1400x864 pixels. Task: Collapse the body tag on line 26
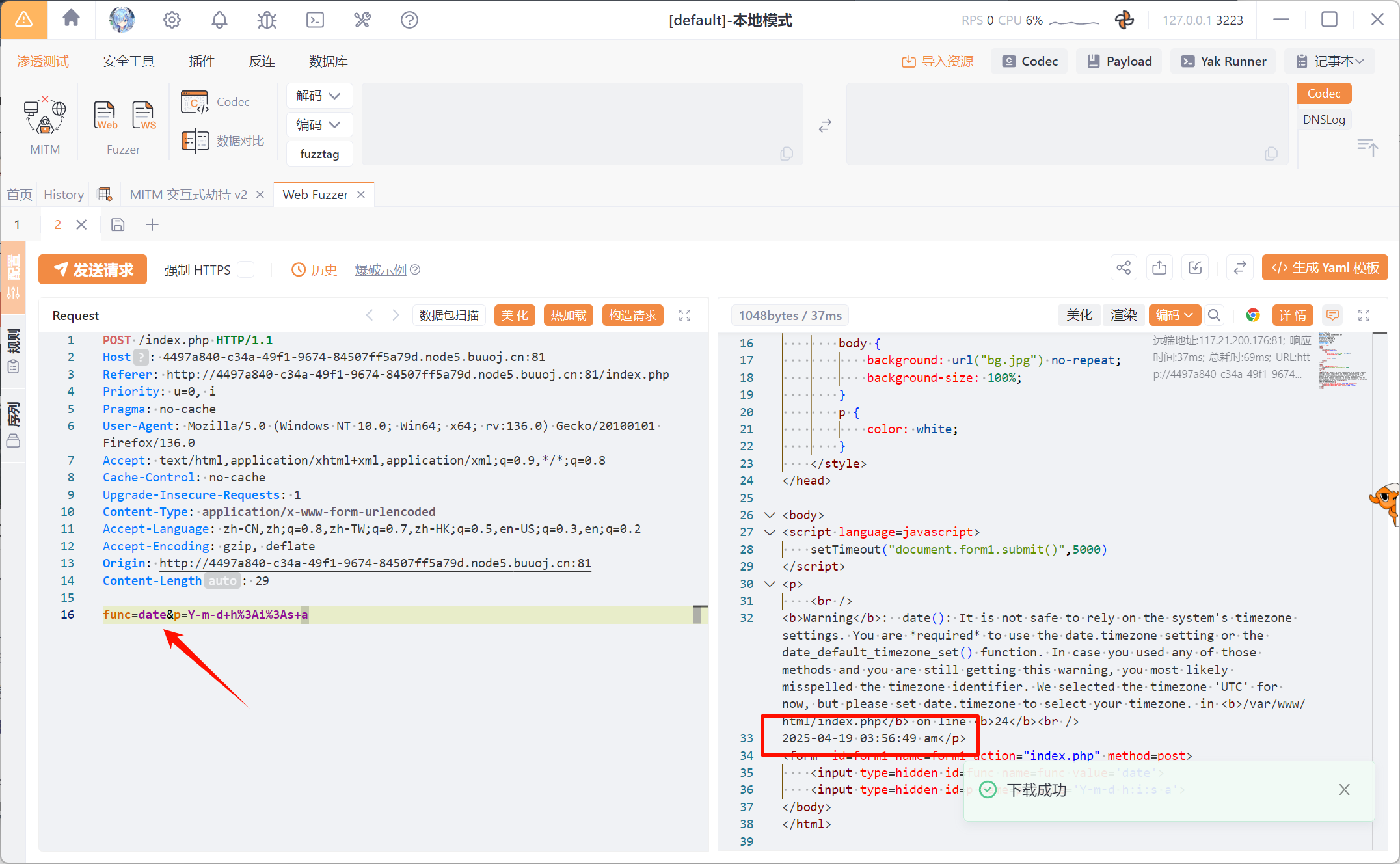[x=770, y=515]
